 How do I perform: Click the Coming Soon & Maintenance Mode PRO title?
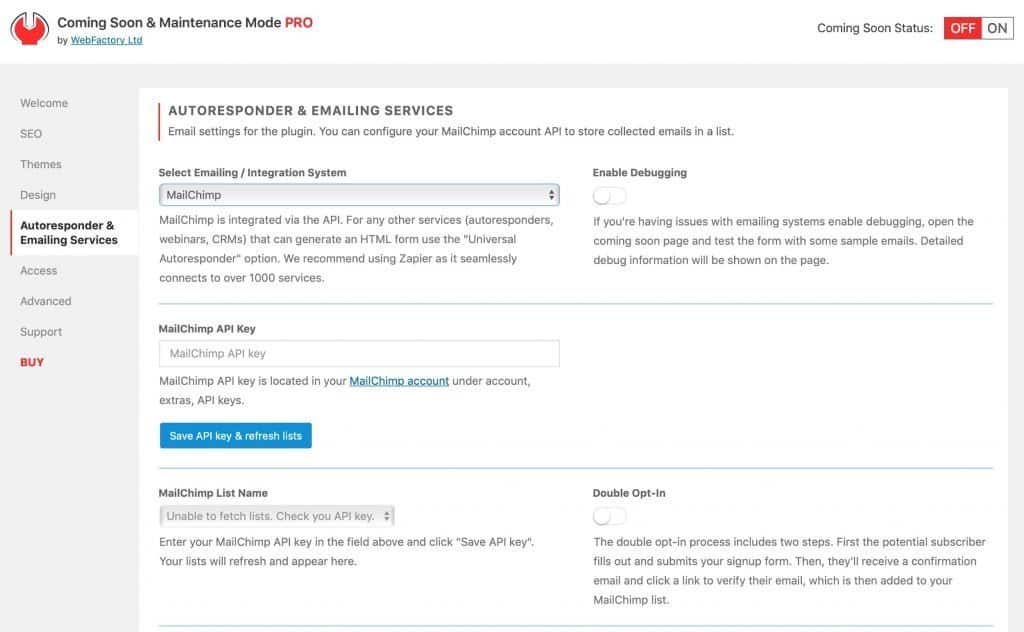(185, 22)
